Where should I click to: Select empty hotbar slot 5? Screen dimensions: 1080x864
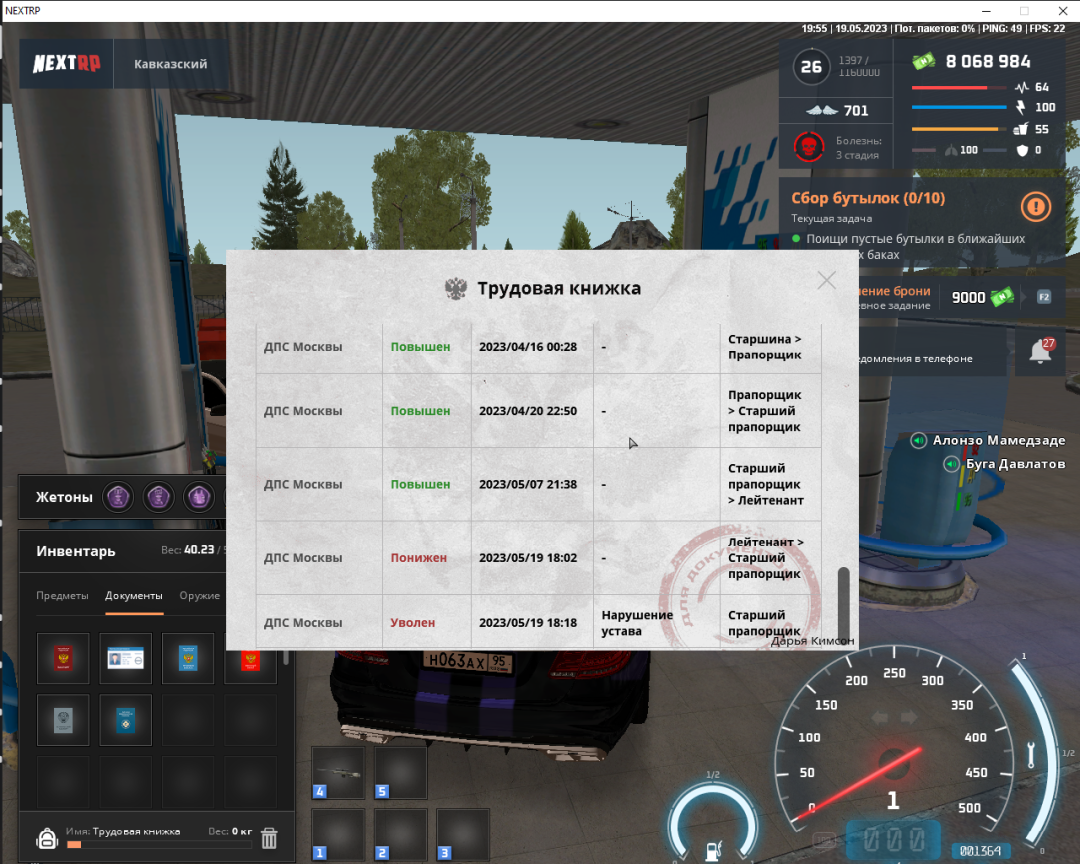click(400, 772)
